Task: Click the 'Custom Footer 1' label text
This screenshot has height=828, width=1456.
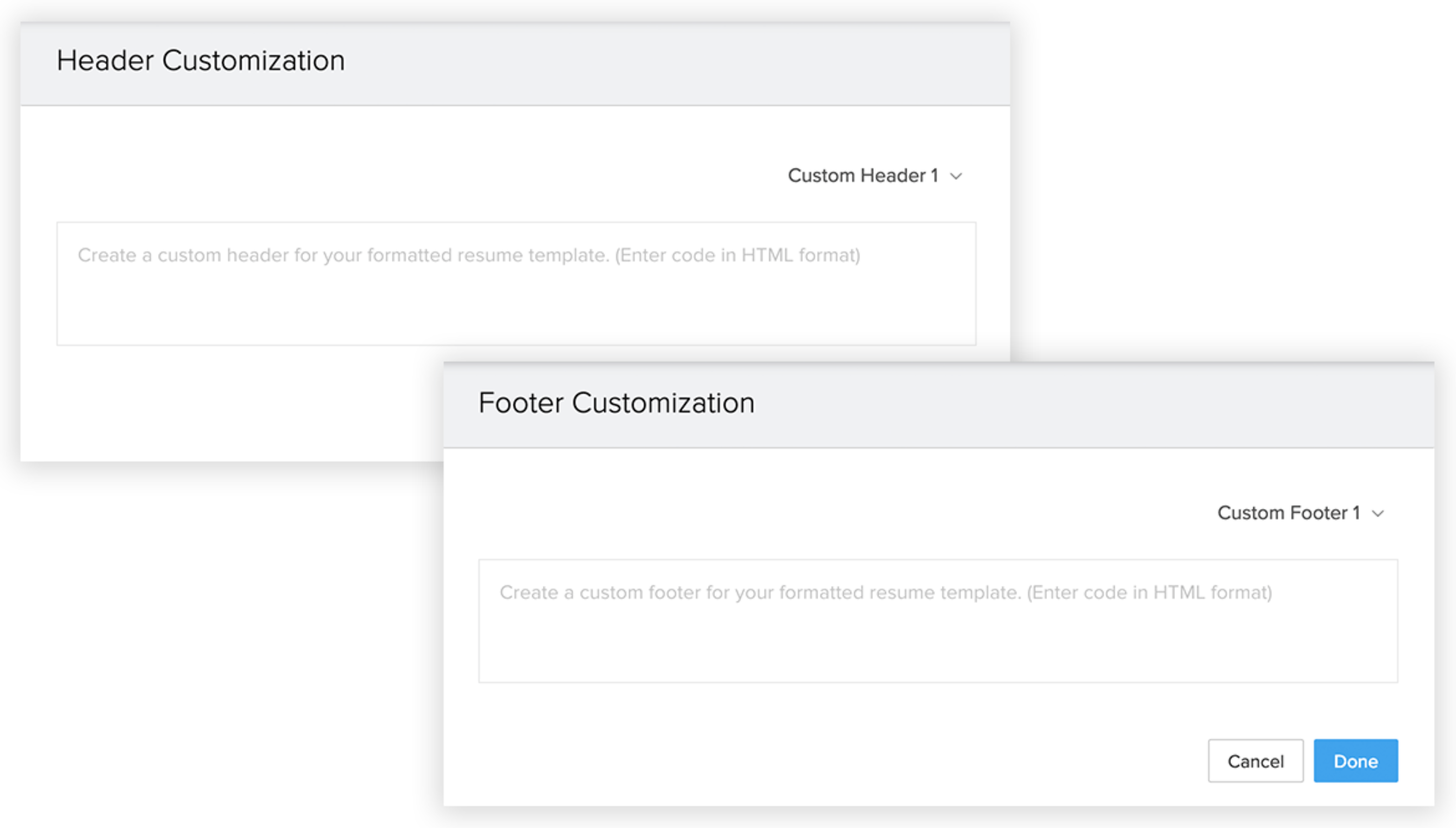Action: click(x=1289, y=513)
